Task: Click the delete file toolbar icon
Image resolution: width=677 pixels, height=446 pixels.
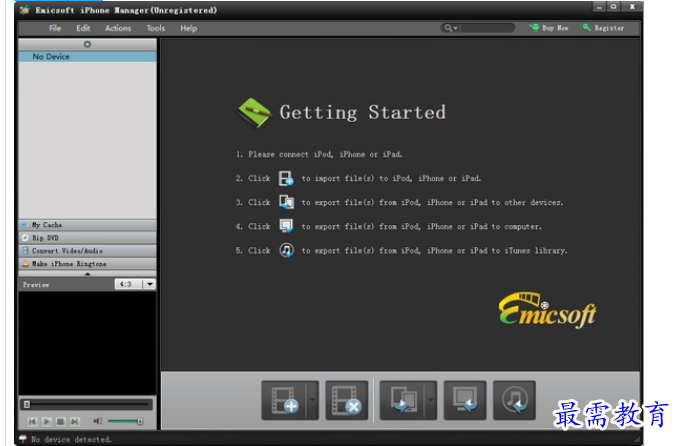Action: coord(347,400)
